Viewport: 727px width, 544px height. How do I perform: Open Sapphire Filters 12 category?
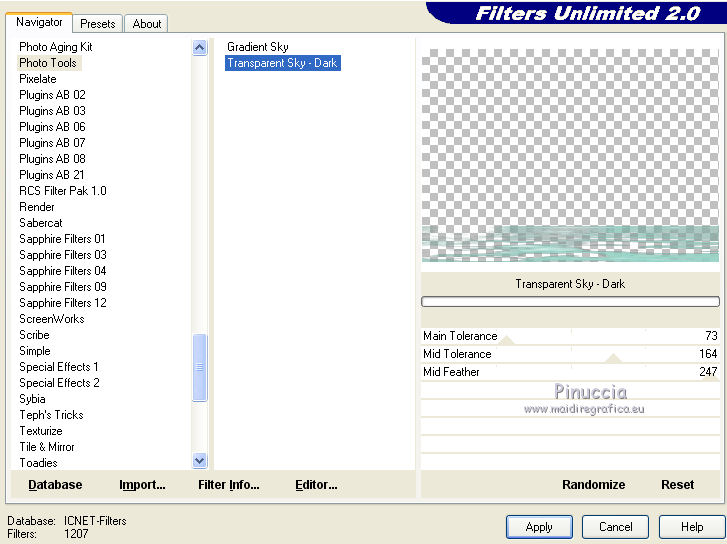(x=63, y=303)
